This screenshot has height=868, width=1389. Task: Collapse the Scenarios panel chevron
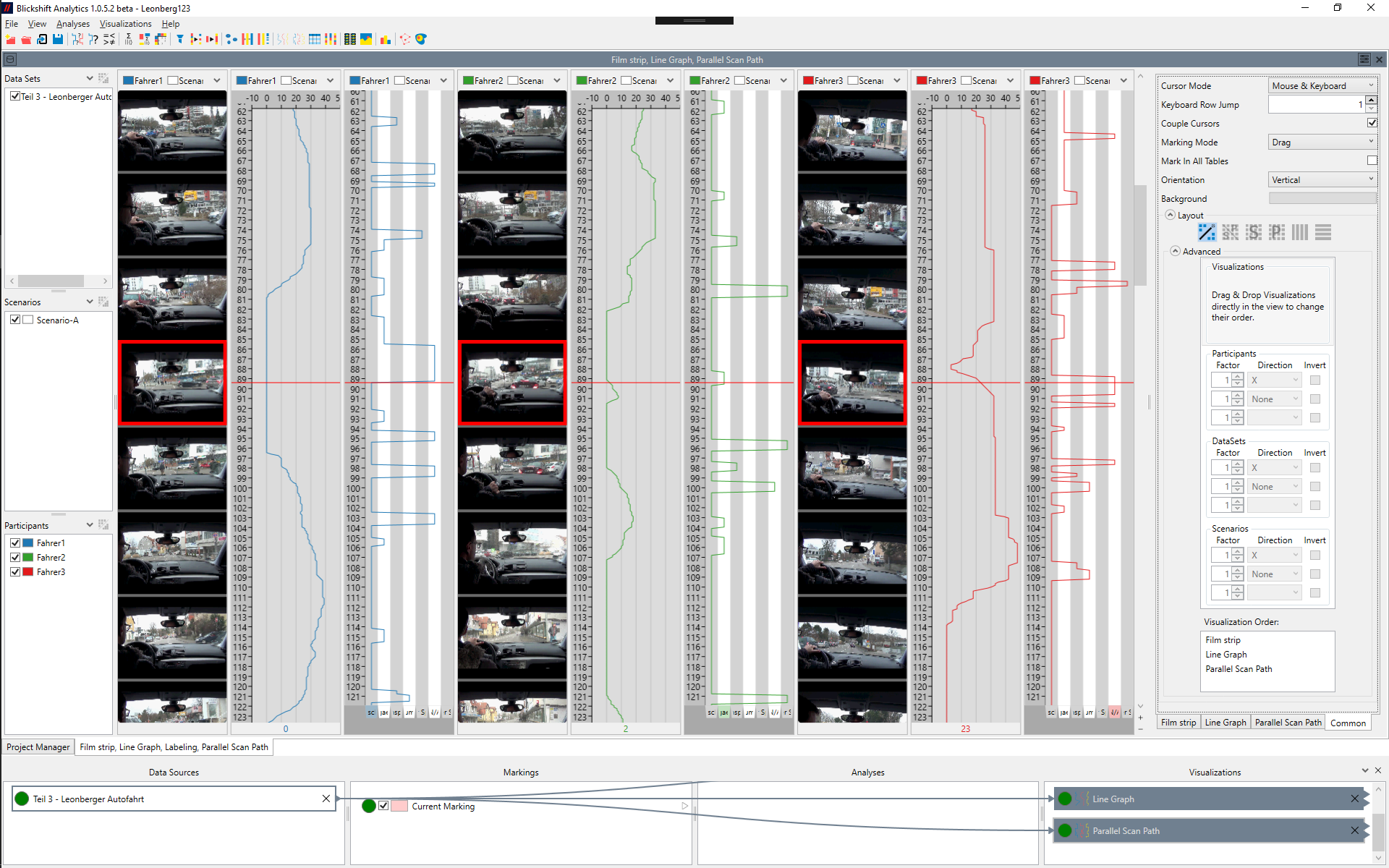point(90,302)
